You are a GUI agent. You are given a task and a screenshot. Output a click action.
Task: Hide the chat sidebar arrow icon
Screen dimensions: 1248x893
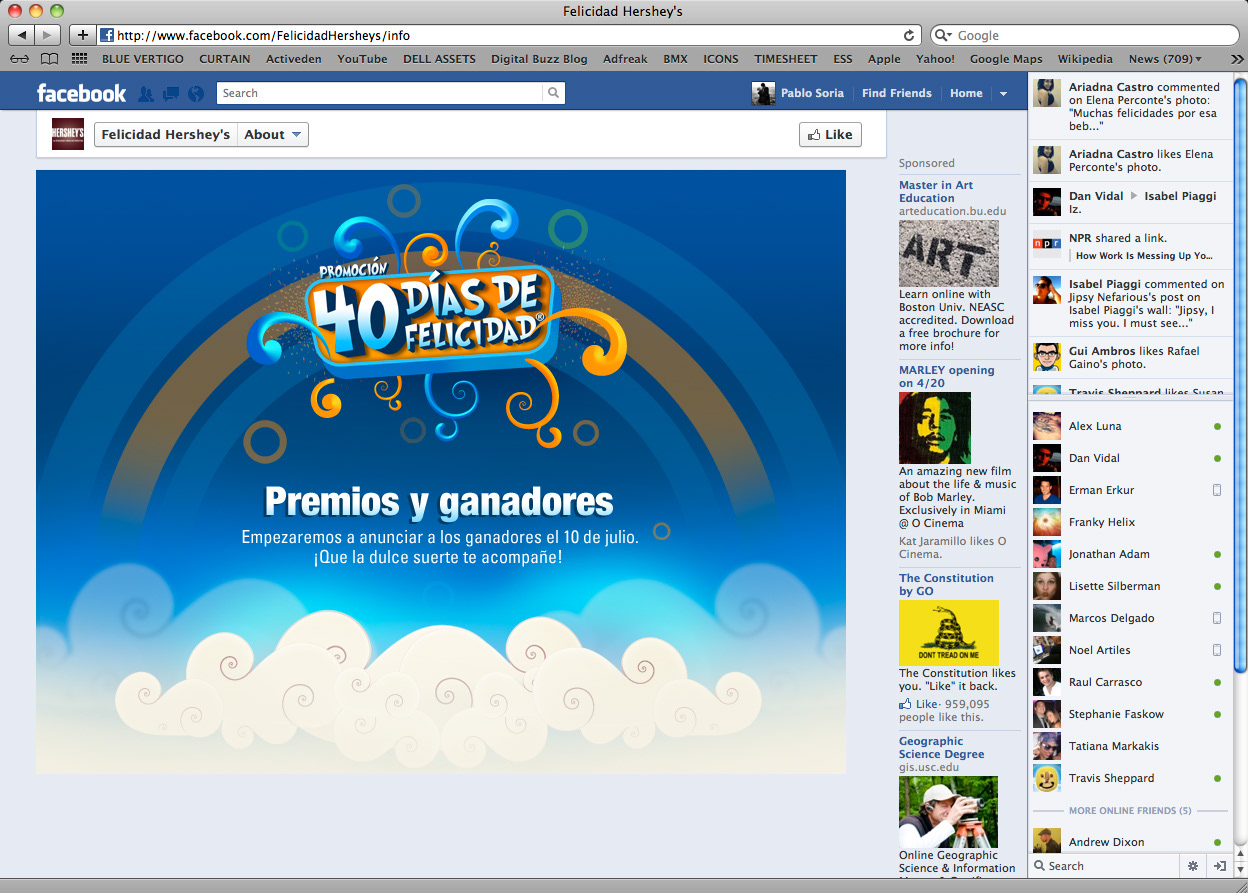click(x=1219, y=866)
